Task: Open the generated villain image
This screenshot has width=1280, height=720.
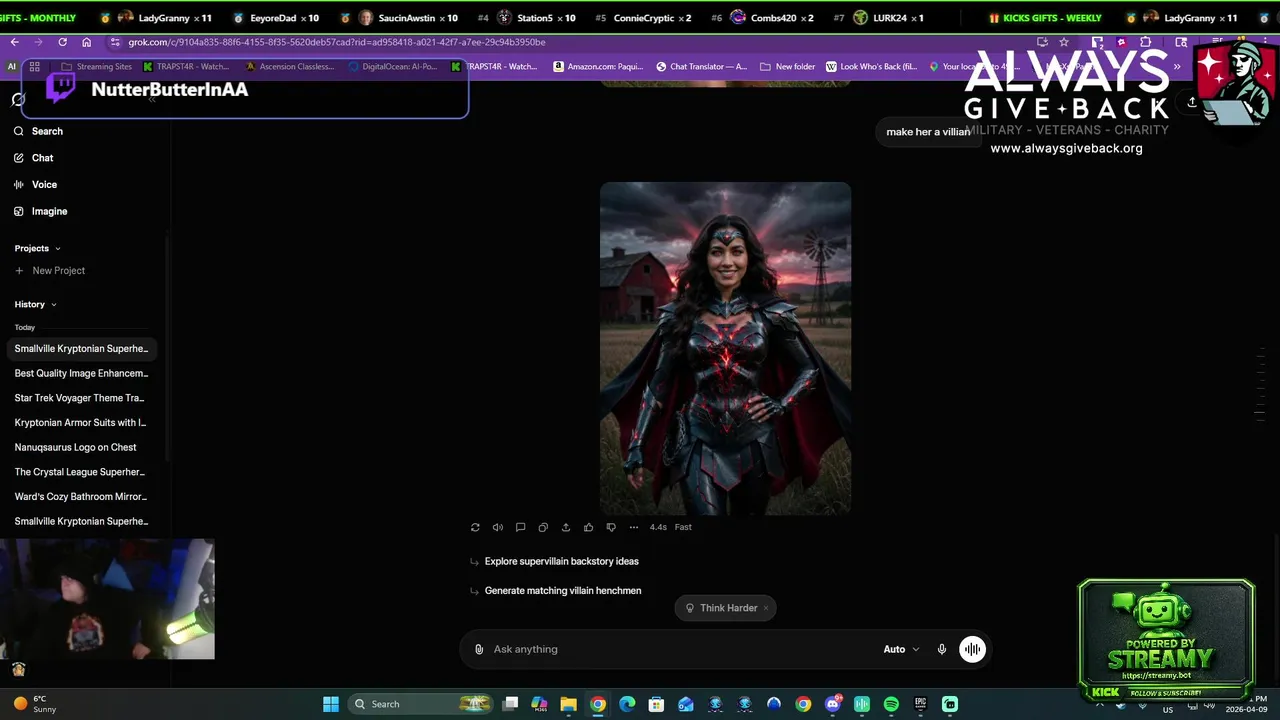Action: tap(725, 348)
